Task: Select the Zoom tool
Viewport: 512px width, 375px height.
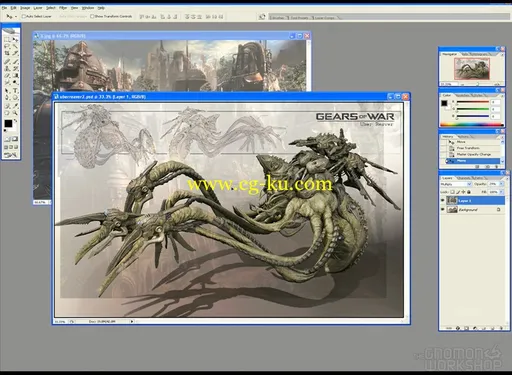Action: click(15, 112)
